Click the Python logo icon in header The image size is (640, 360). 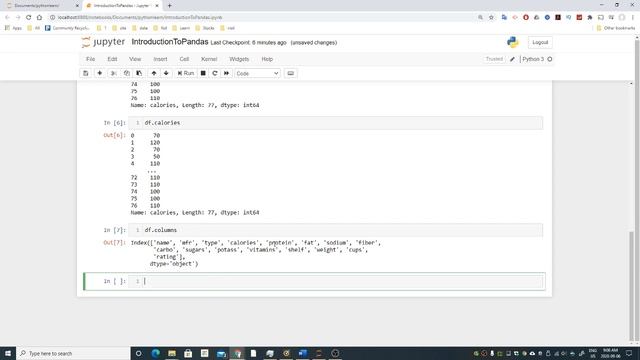[513, 42]
